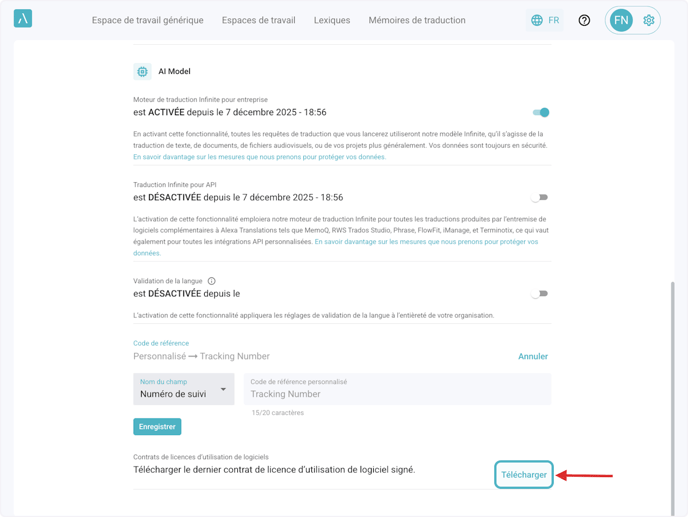Click the Télécharger button
688x517 pixels.
tap(524, 474)
